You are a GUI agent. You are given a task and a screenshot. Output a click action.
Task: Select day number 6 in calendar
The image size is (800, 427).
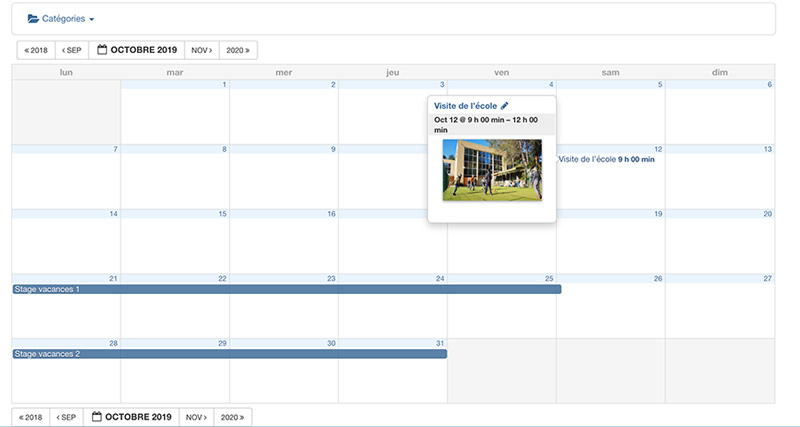click(x=769, y=84)
